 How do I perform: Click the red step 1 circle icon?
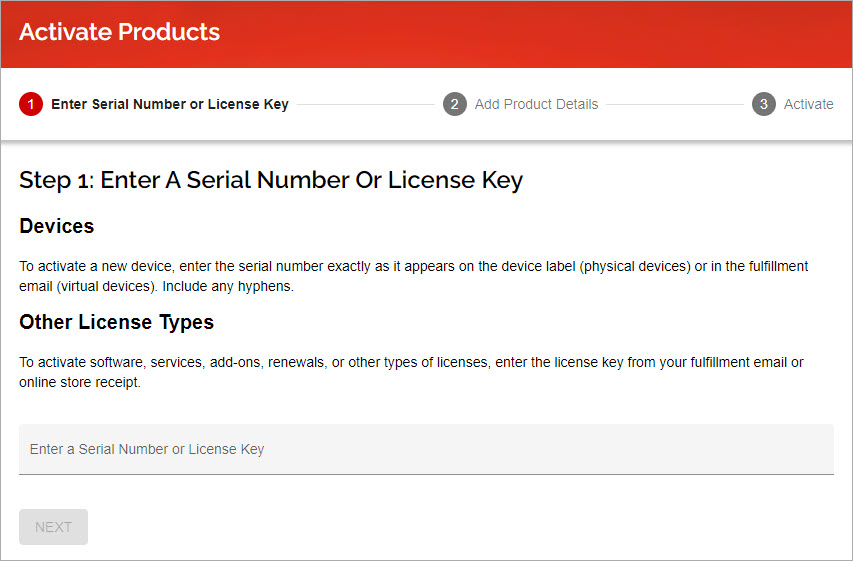coord(31,104)
